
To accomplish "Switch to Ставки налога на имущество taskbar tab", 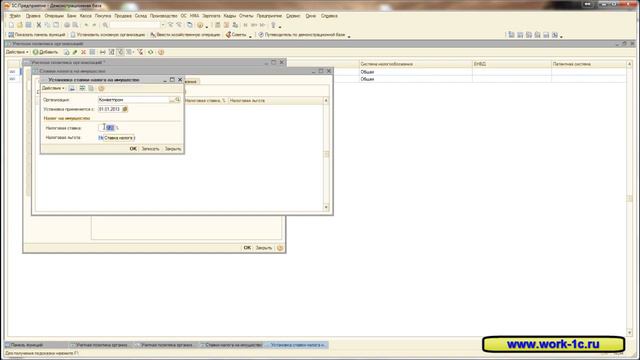I will tap(231, 345).
